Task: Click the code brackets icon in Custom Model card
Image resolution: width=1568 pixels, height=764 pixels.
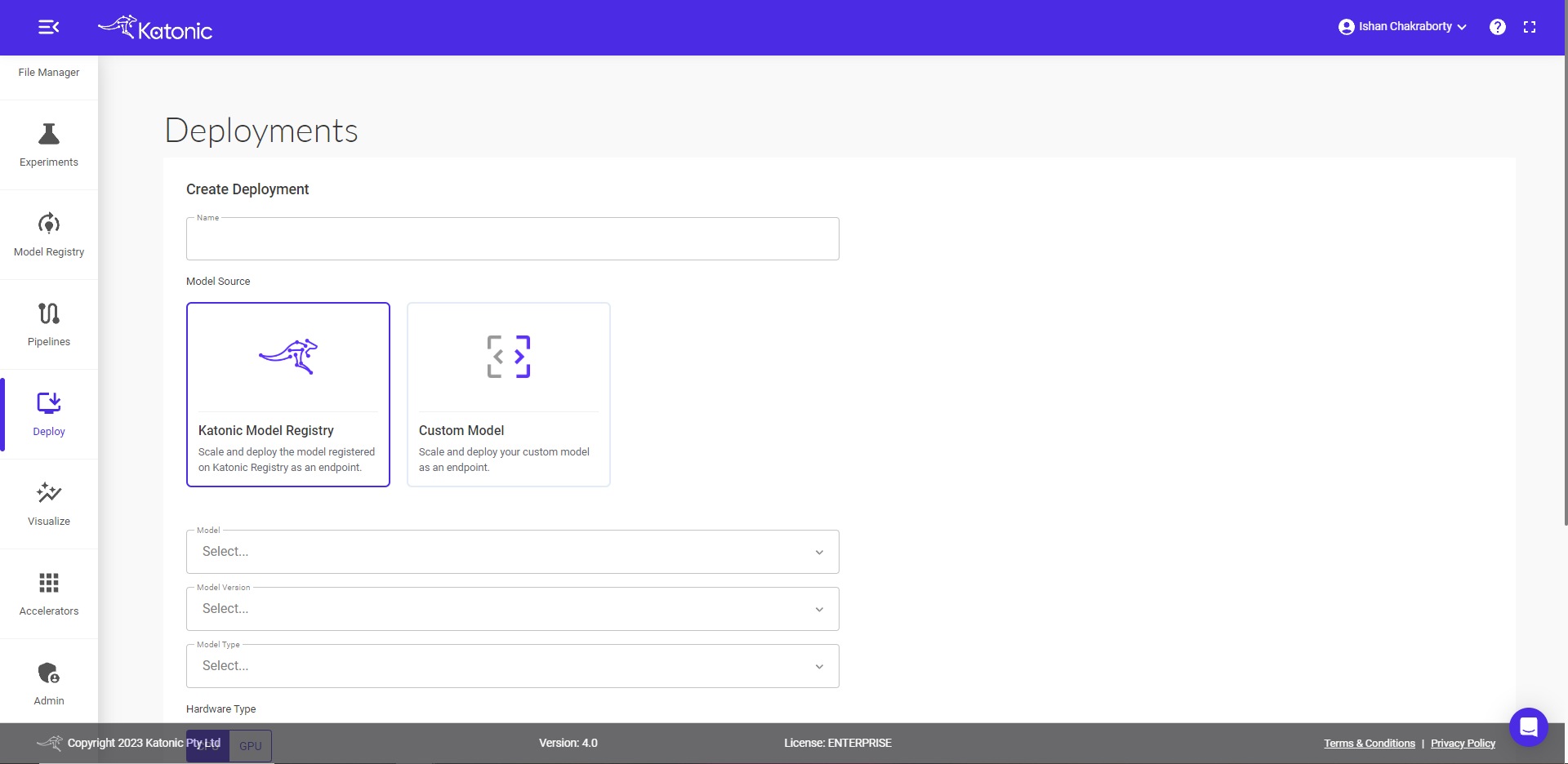Action: (509, 357)
